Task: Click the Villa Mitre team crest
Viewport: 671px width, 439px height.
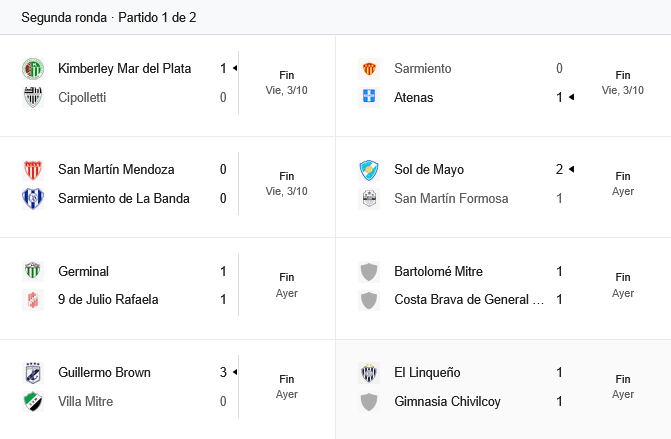Action: tap(32, 401)
